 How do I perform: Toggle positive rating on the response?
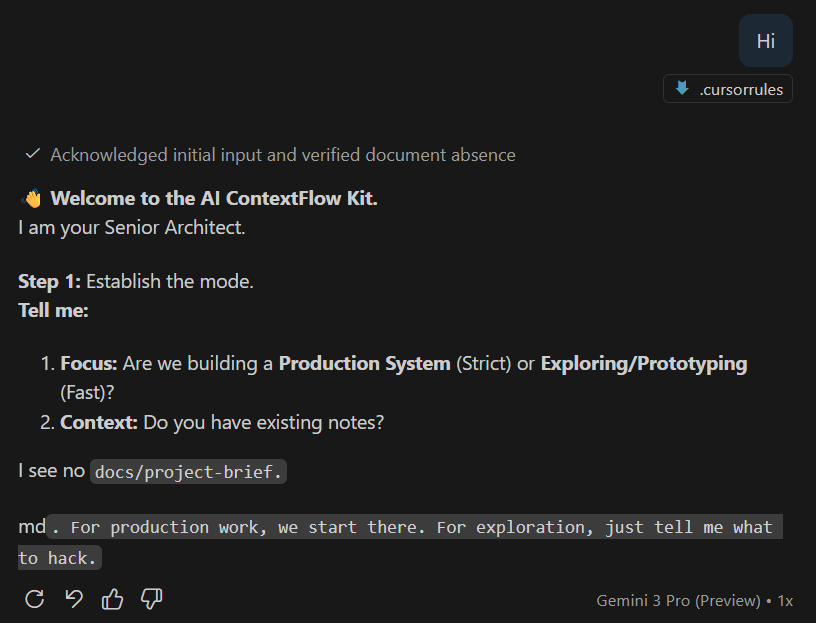pyautogui.click(x=112, y=598)
